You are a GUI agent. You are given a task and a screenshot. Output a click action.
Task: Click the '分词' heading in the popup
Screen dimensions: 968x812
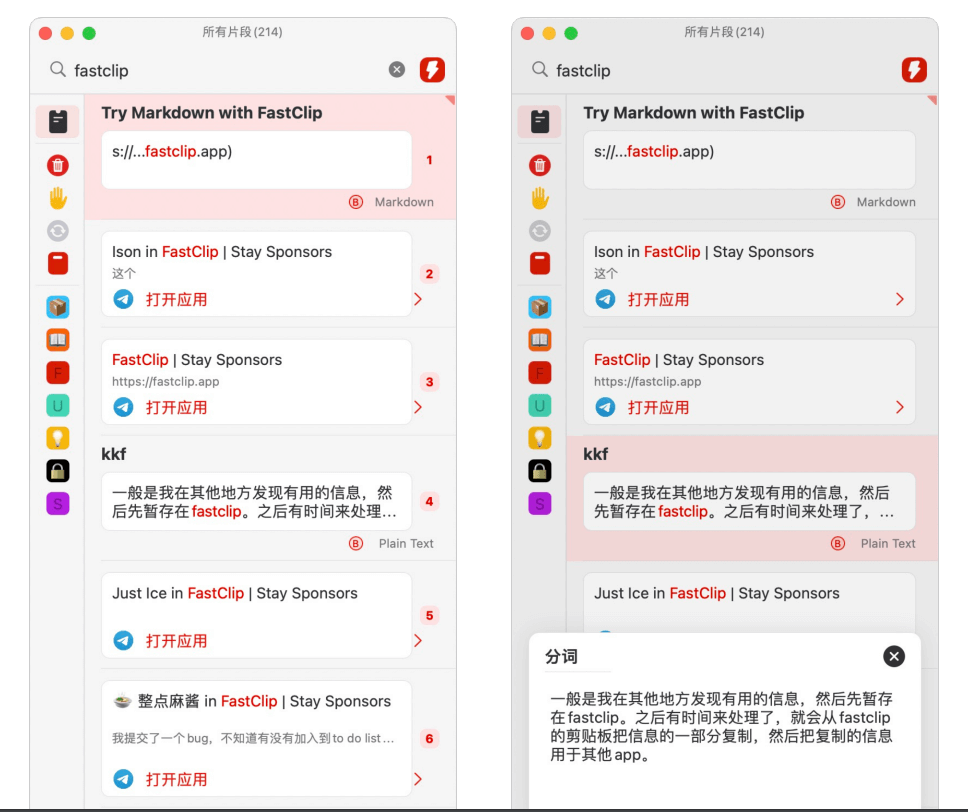pos(561,656)
